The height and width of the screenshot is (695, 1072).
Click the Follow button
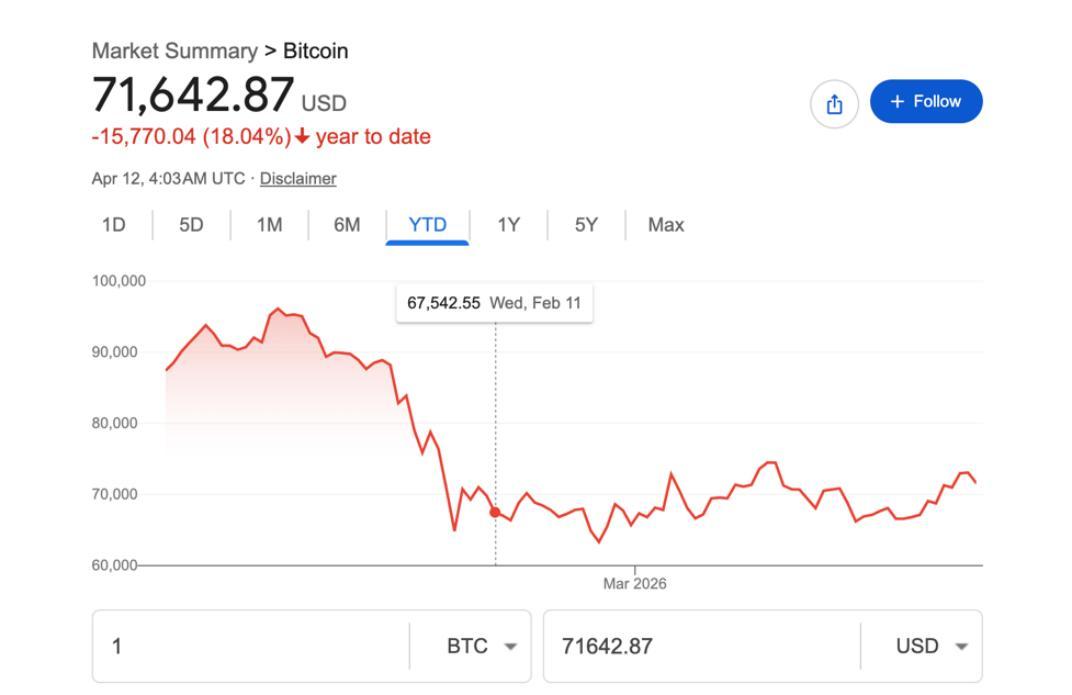[x=926, y=102]
